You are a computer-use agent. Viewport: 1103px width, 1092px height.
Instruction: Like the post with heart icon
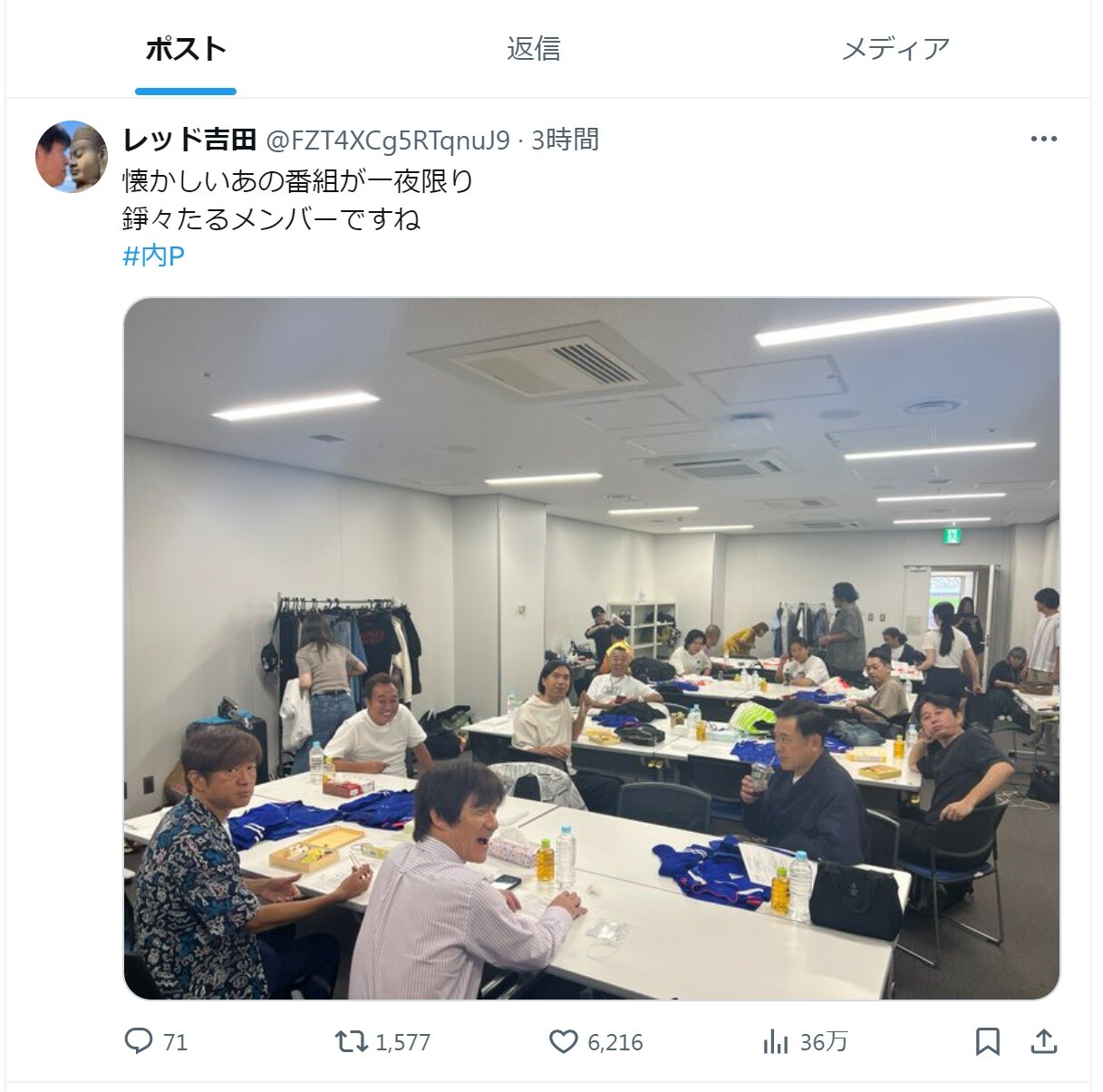564,1041
